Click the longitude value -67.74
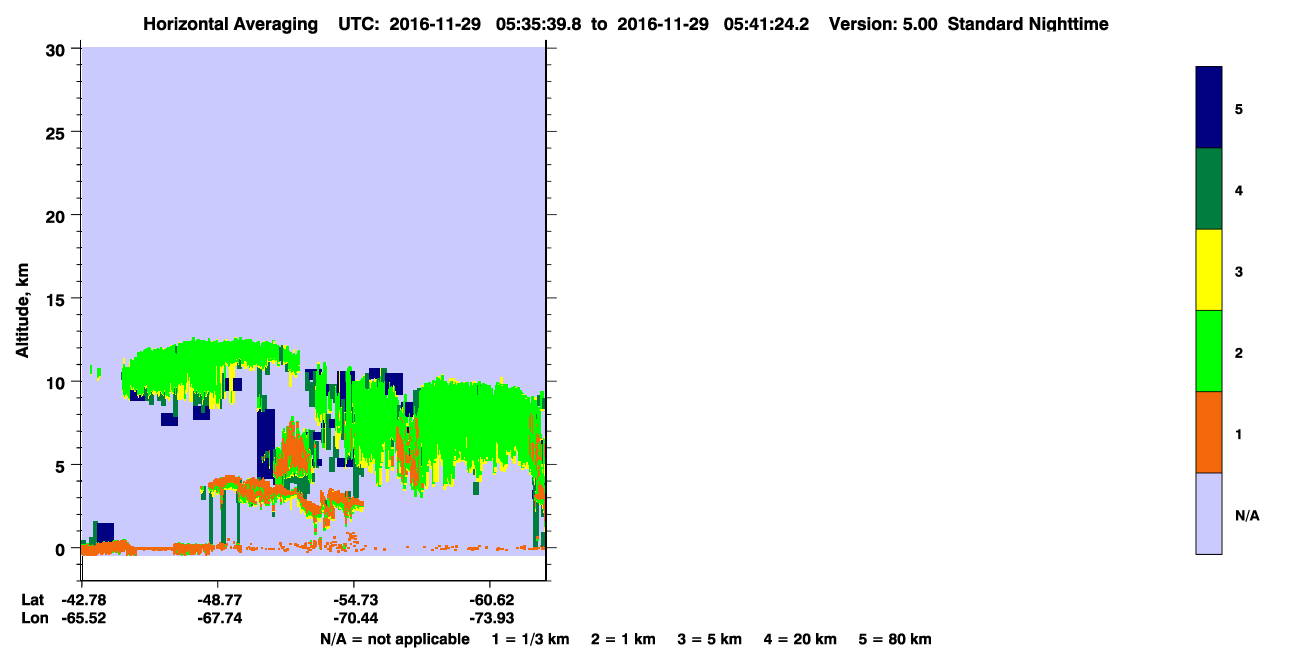The image size is (1300, 667). click(219, 618)
